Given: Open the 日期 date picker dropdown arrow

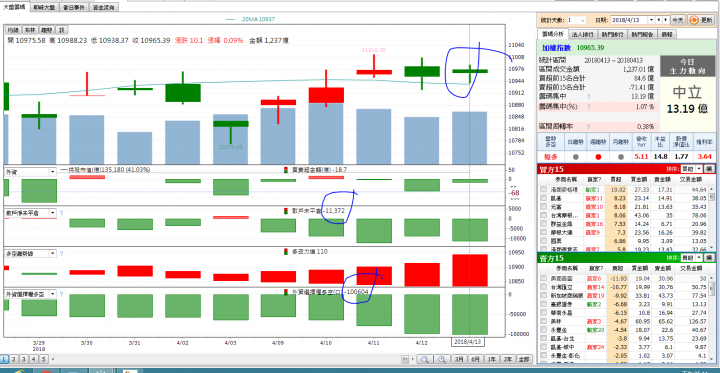Looking at the screenshot, I should (x=651, y=20).
